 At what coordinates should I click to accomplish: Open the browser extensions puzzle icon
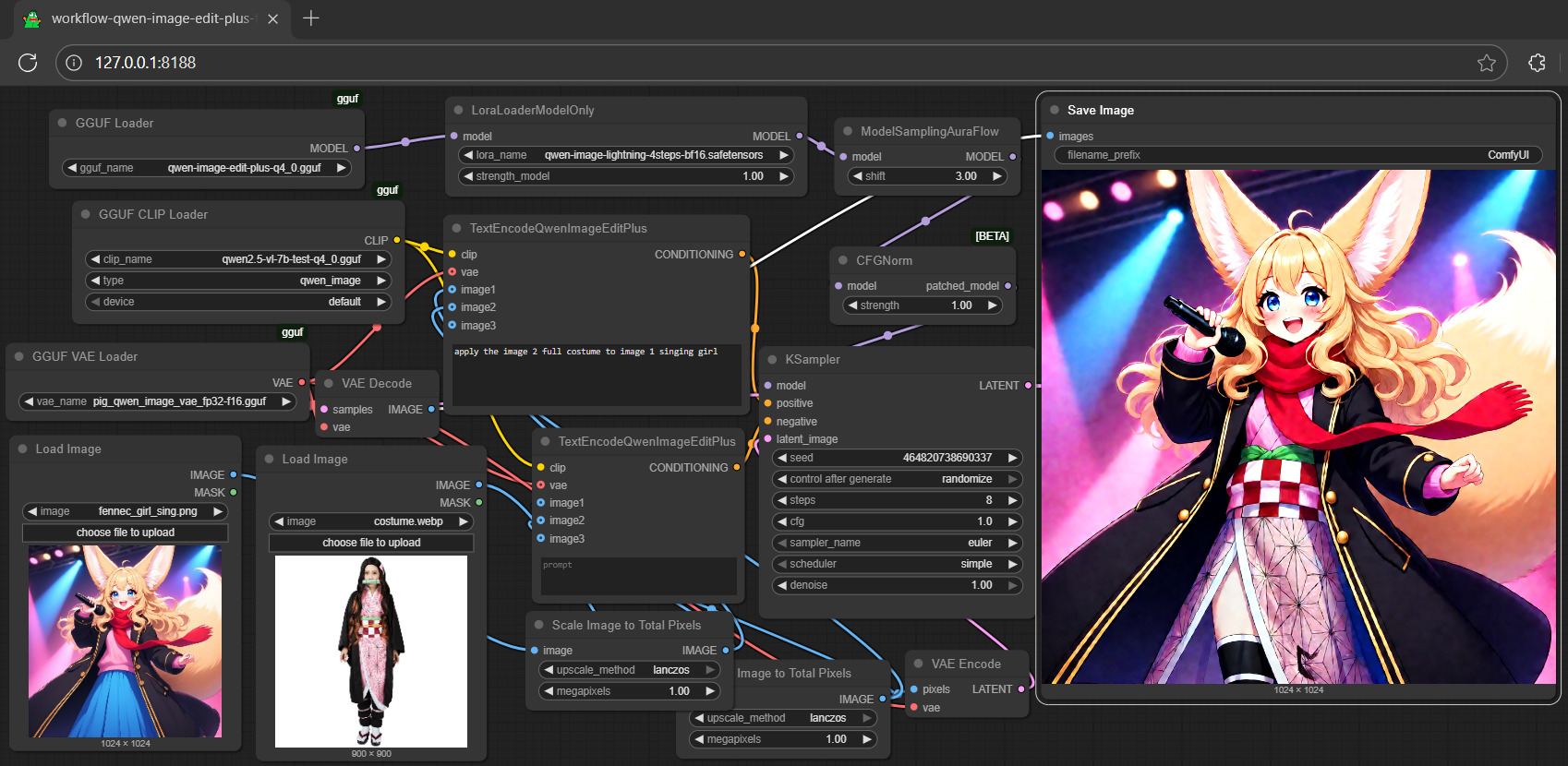[1537, 63]
